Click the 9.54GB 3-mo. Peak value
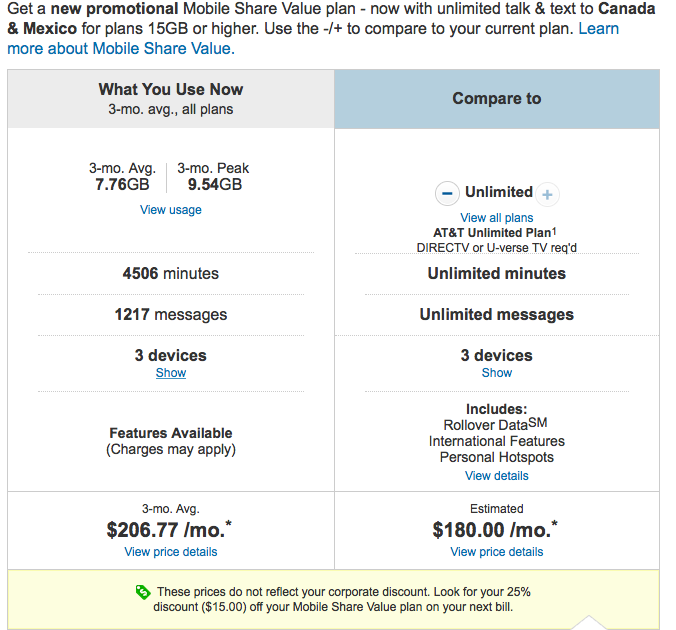The width and height of the screenshot is (676, 630). (215, 184)
